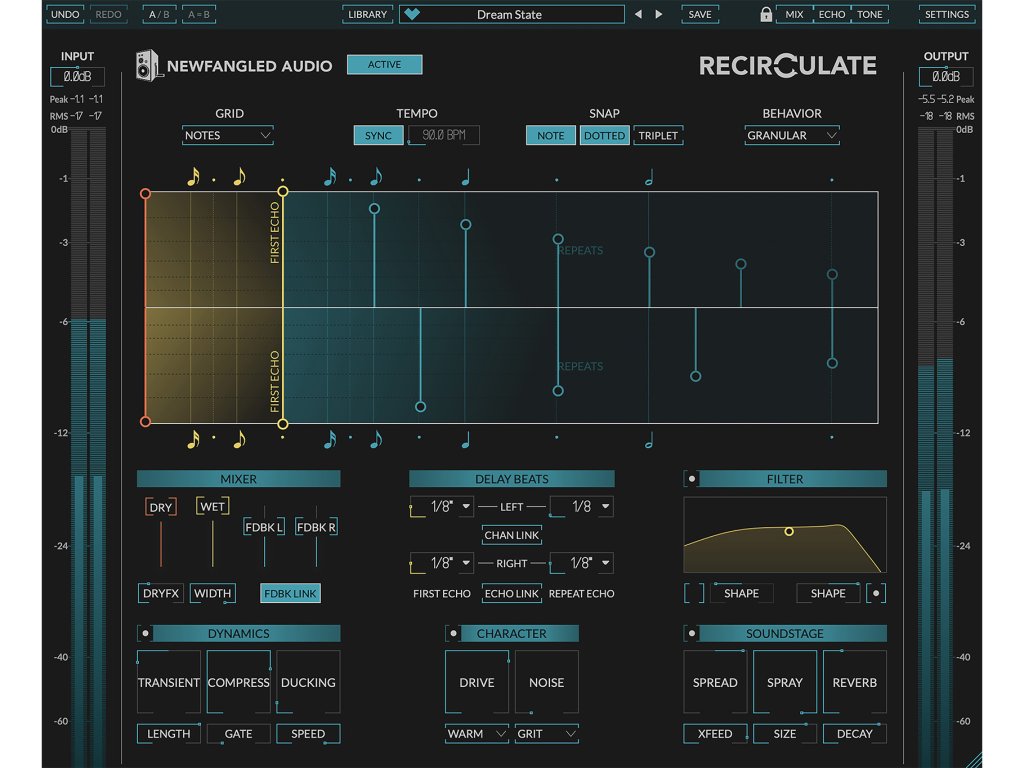Click the orange handle at grid top-left
The width and height of the screenshot is (1024, 768).
(146, 193)
